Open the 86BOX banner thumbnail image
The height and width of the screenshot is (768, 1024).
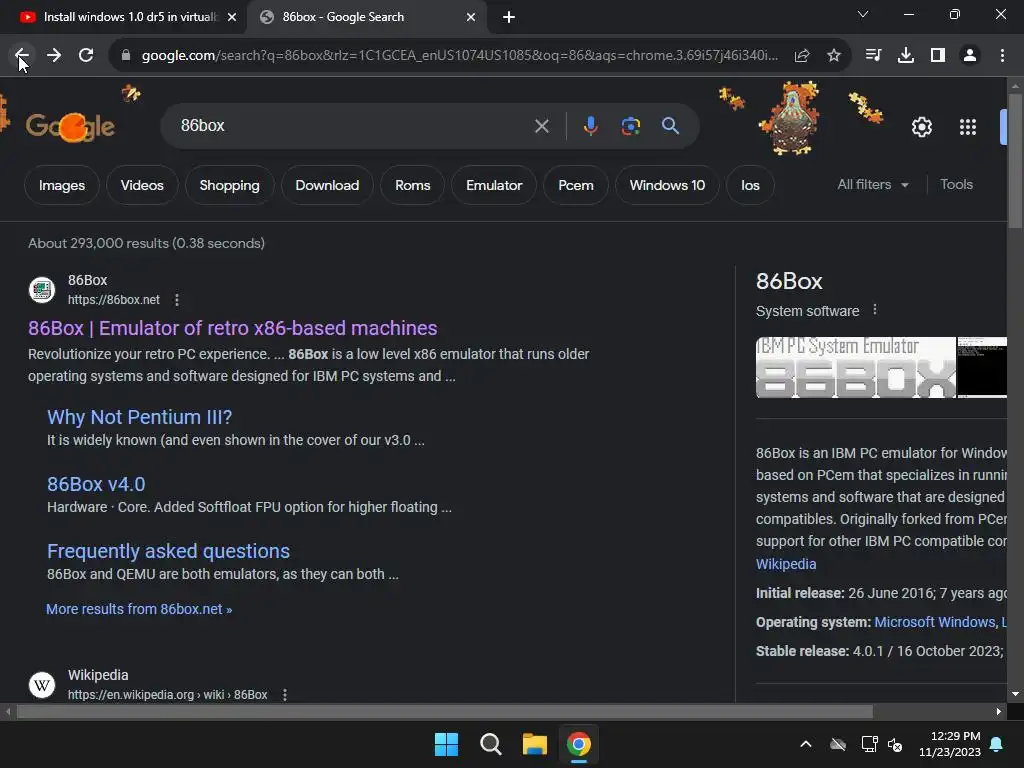point(856,368)
